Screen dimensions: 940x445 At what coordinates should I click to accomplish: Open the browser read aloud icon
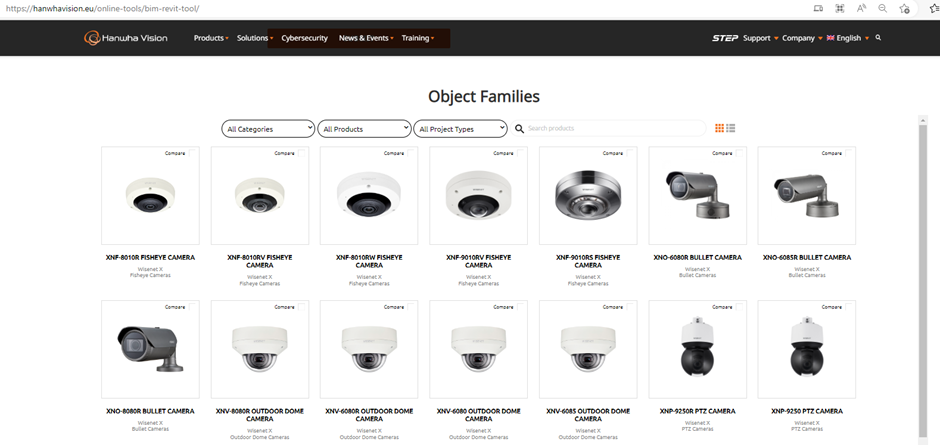click(x=860, y=8)
